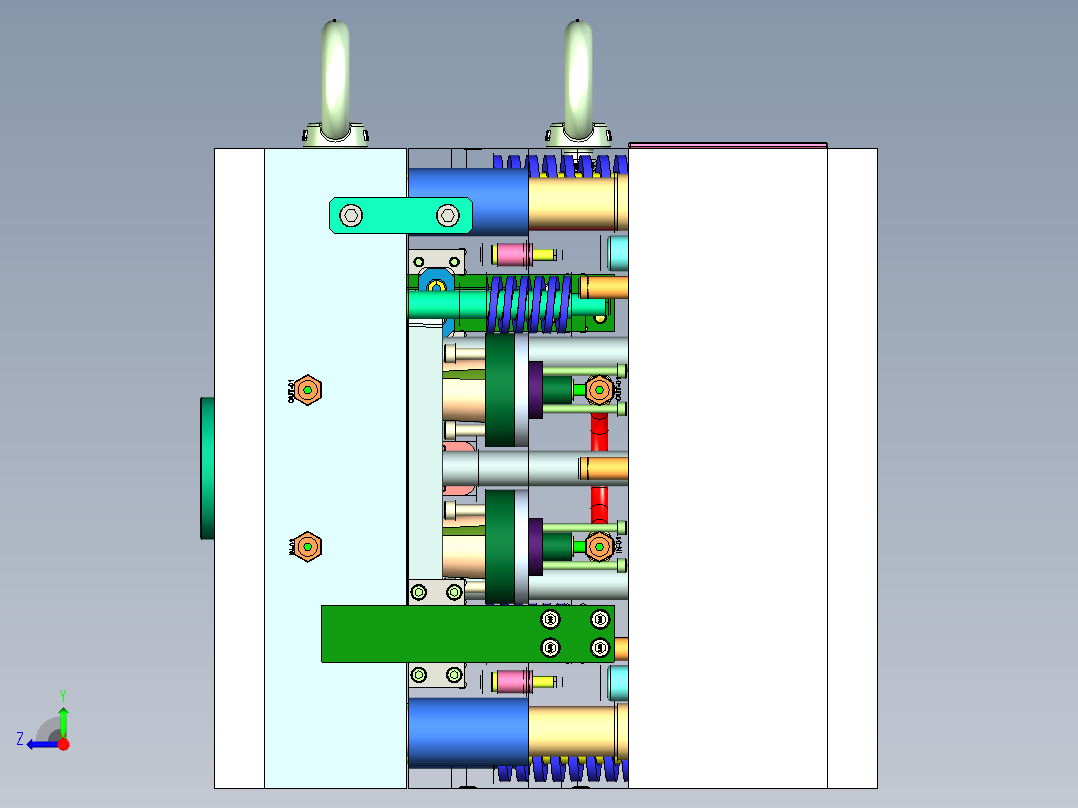Select the large white plate on right
Screen dimensions: 1078x808
(x=727, y=468)
